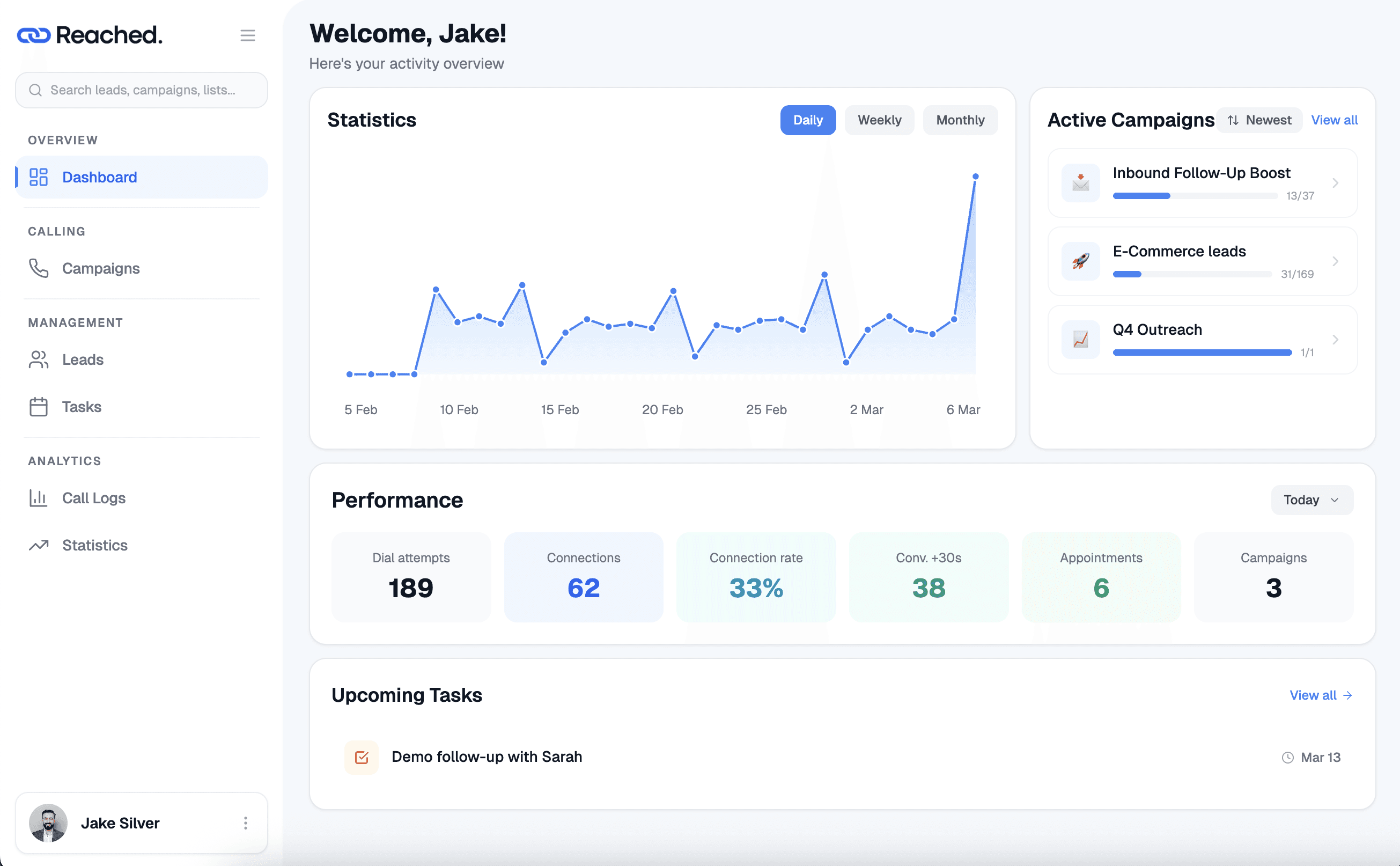Open the Campaigns phone icon in sidebar
Image resolution: width=1400 pixels, height=866 pixels.
[x=39, y=268]
